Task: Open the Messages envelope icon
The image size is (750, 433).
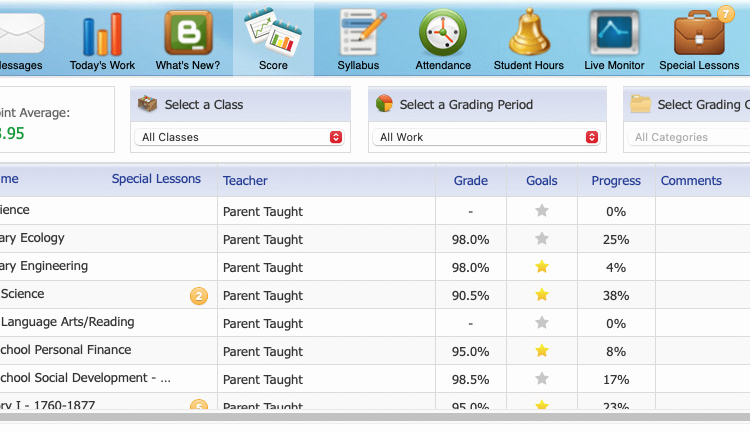Action: [20, 35]
